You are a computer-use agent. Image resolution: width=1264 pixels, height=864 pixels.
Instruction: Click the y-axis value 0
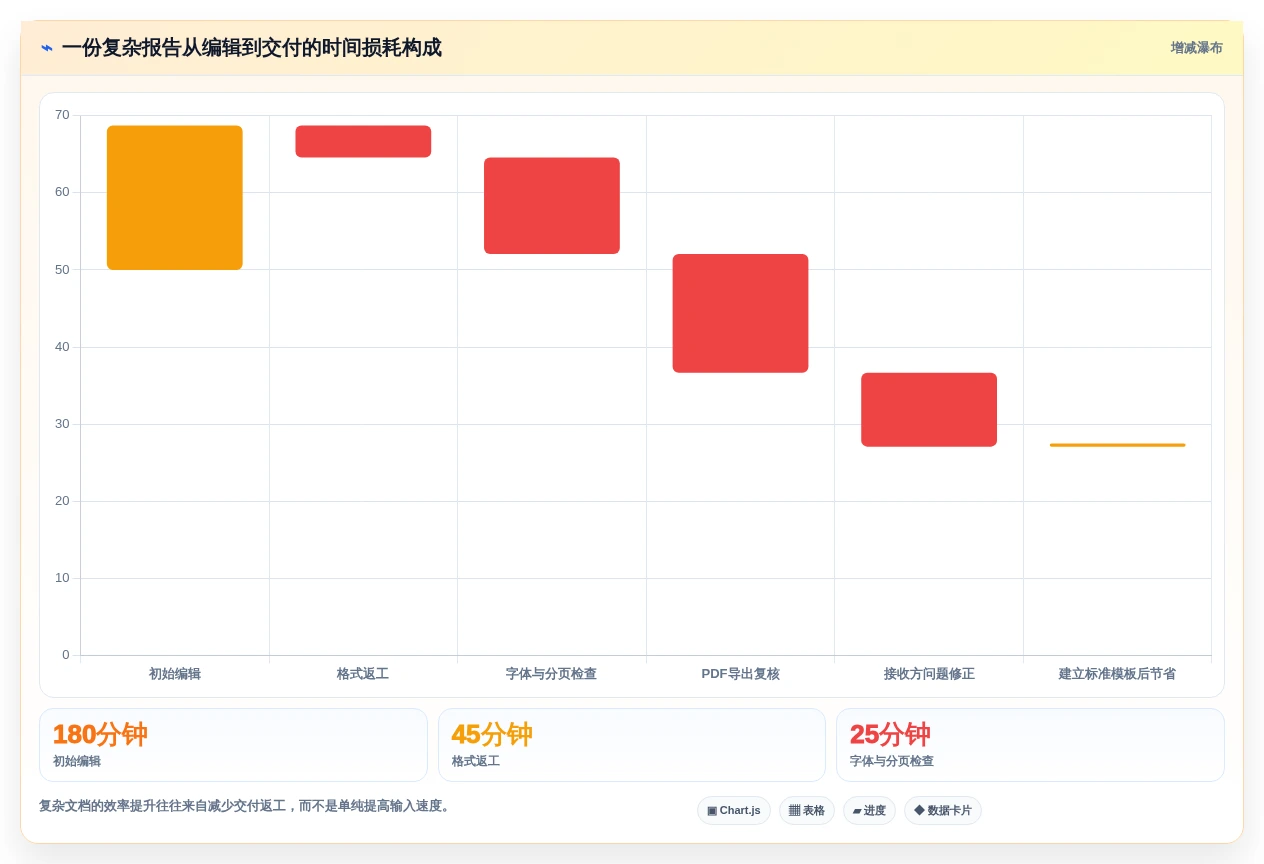click(66, 655)
